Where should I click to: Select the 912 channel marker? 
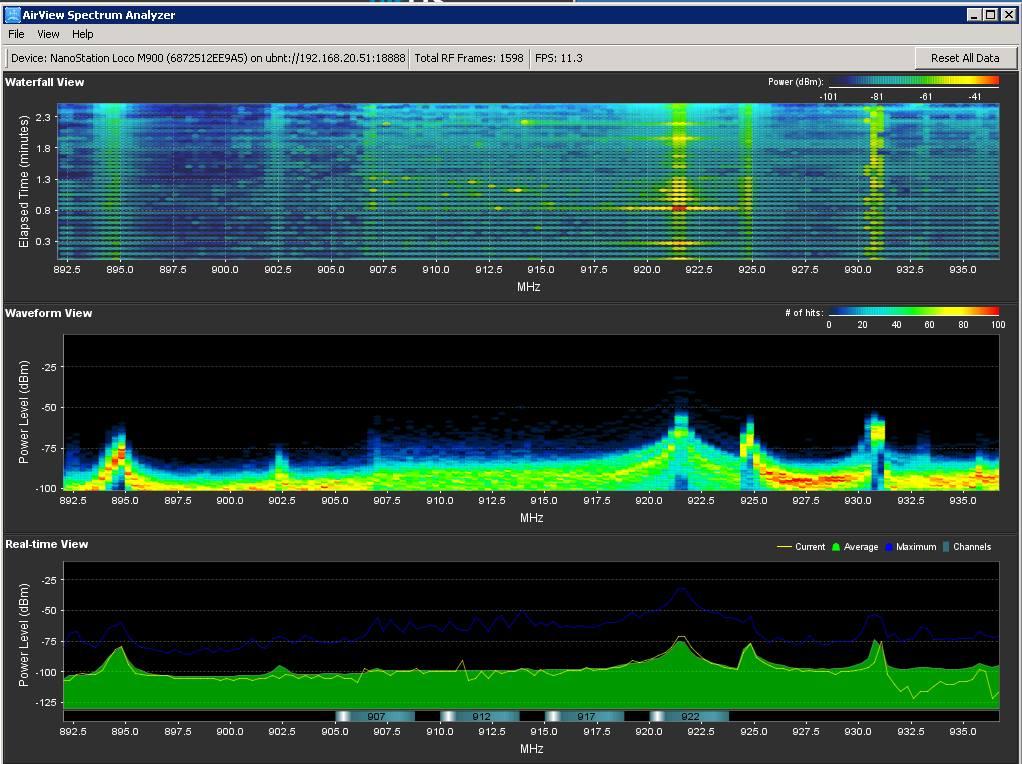click(x=480, y=716)
